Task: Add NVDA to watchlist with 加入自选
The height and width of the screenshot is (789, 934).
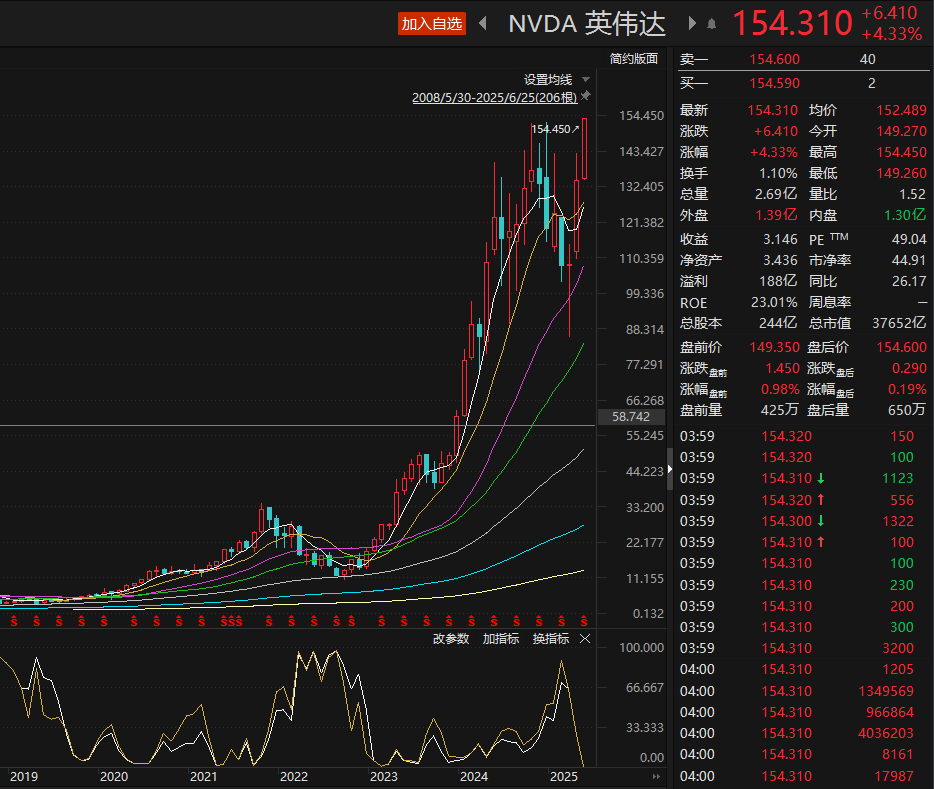Action: [x=432, y=24]
